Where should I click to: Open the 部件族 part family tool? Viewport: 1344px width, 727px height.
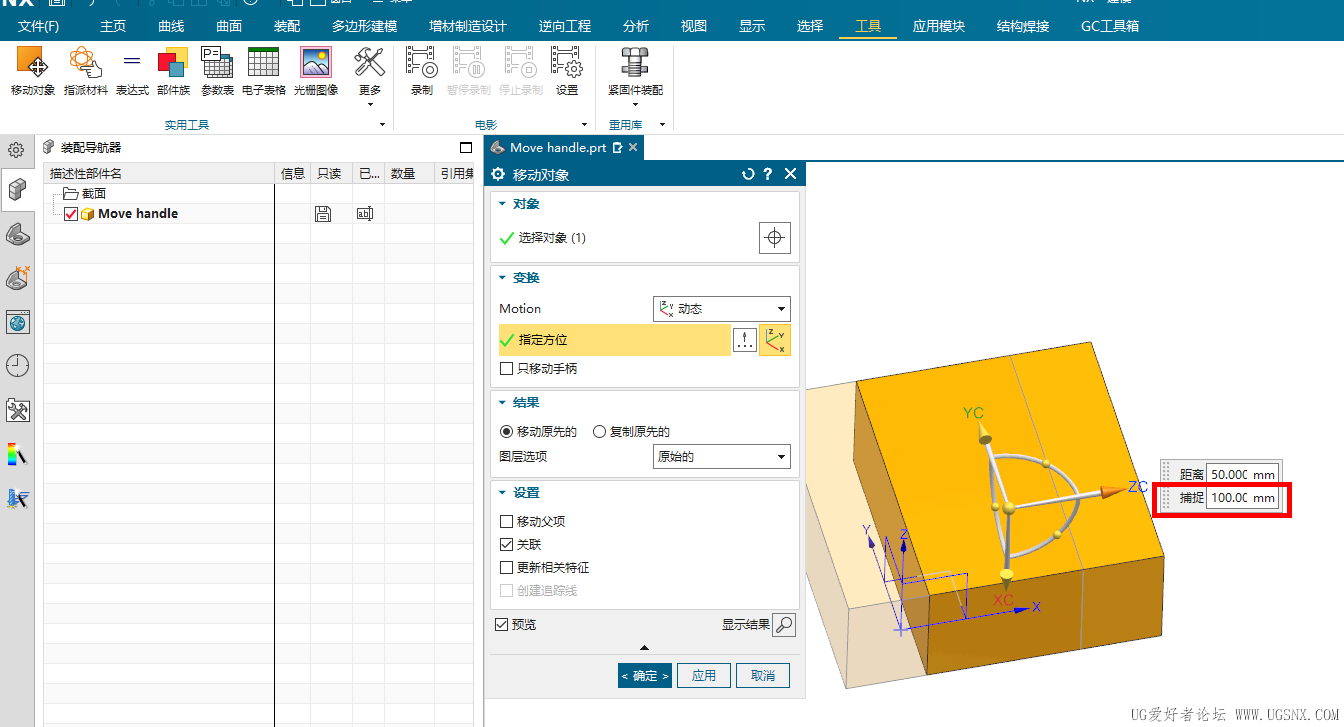pos(173,71)
